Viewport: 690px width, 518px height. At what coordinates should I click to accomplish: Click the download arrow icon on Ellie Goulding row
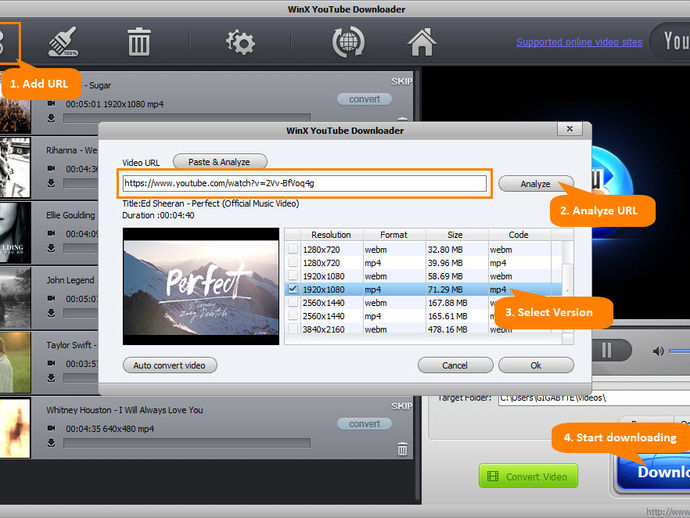pyautogui.click(x=51, y=248)
